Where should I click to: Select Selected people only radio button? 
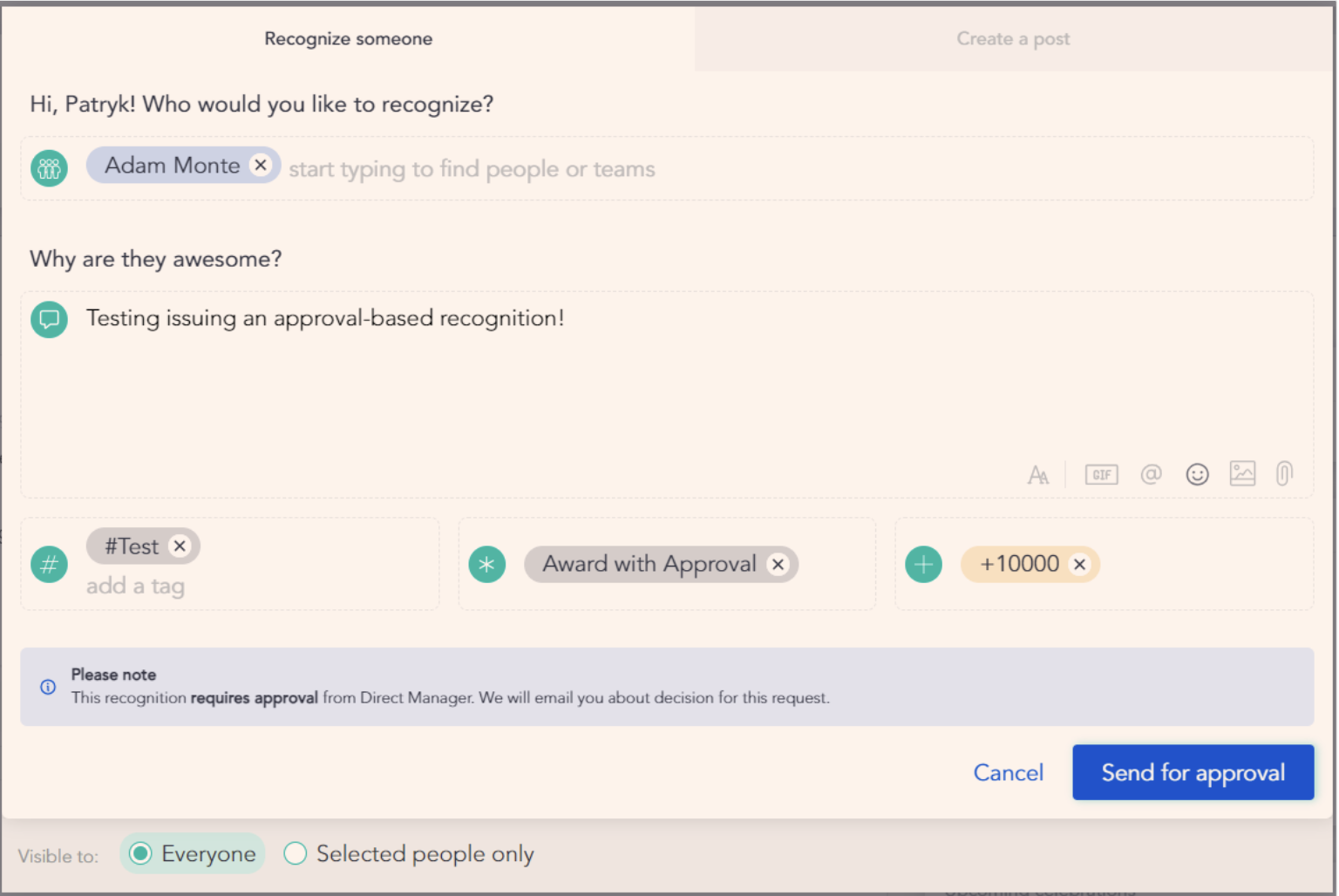pos(296,854)
